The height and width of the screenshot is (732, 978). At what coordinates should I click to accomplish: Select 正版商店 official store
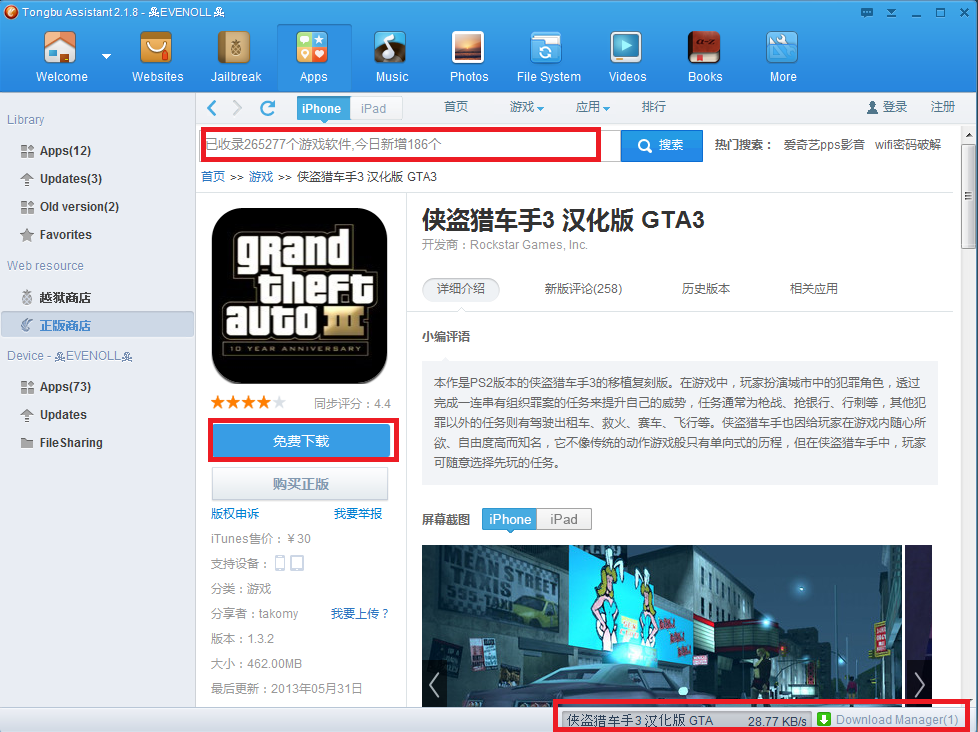coord(97,325)
